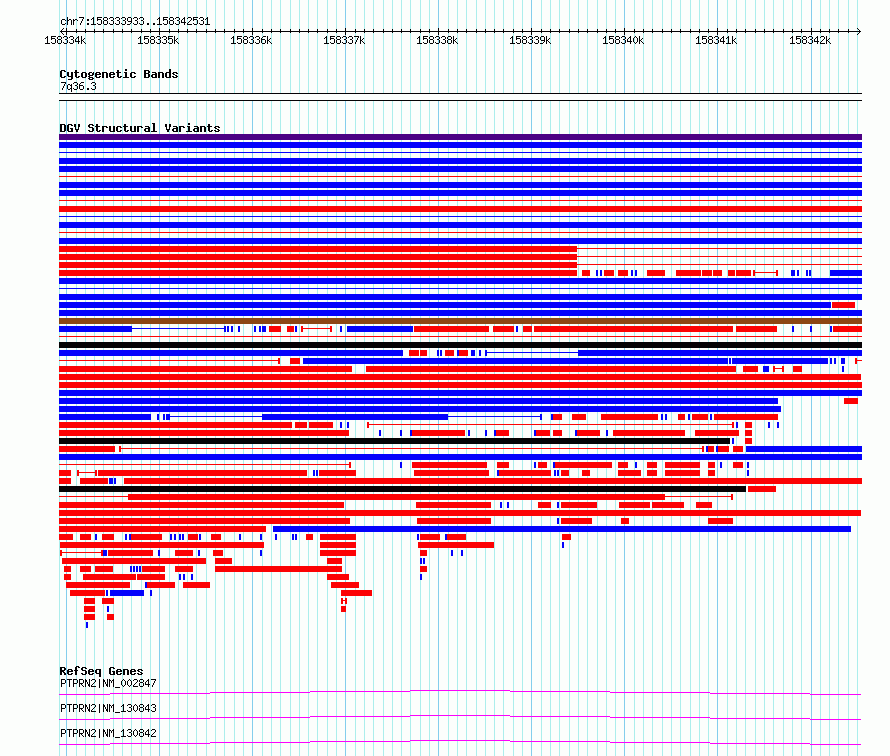Click the 7q36.3 band label

tap(78, 86)
